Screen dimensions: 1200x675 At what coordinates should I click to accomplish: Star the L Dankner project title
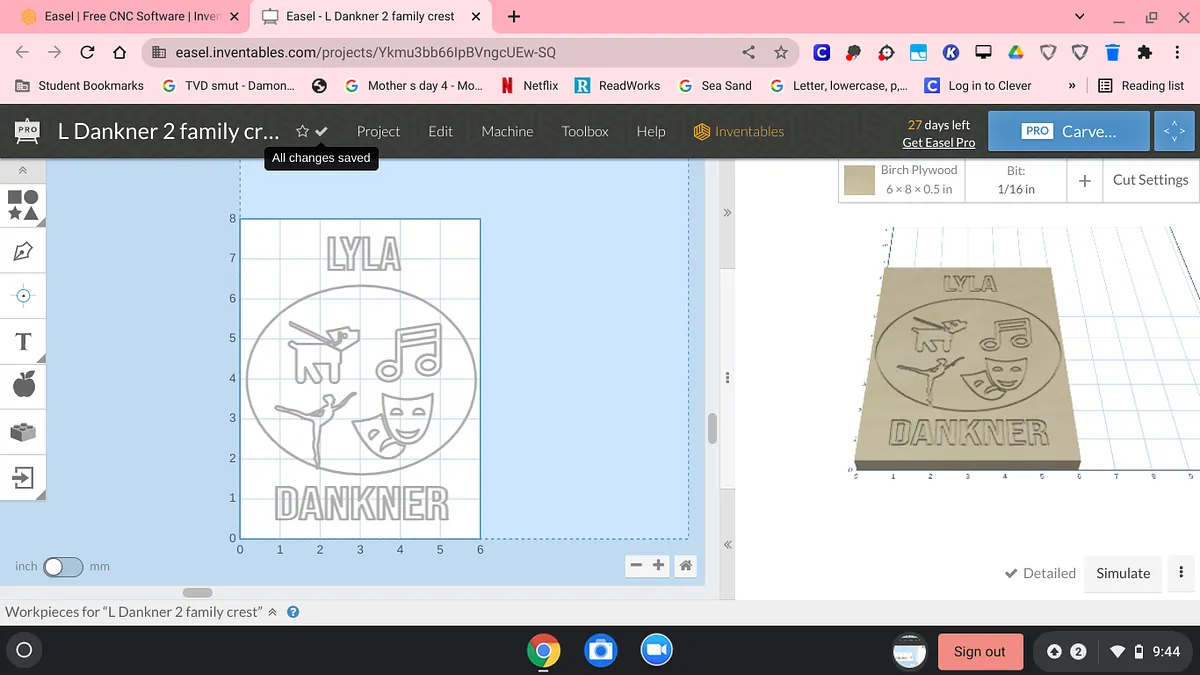tap(302, 132)
